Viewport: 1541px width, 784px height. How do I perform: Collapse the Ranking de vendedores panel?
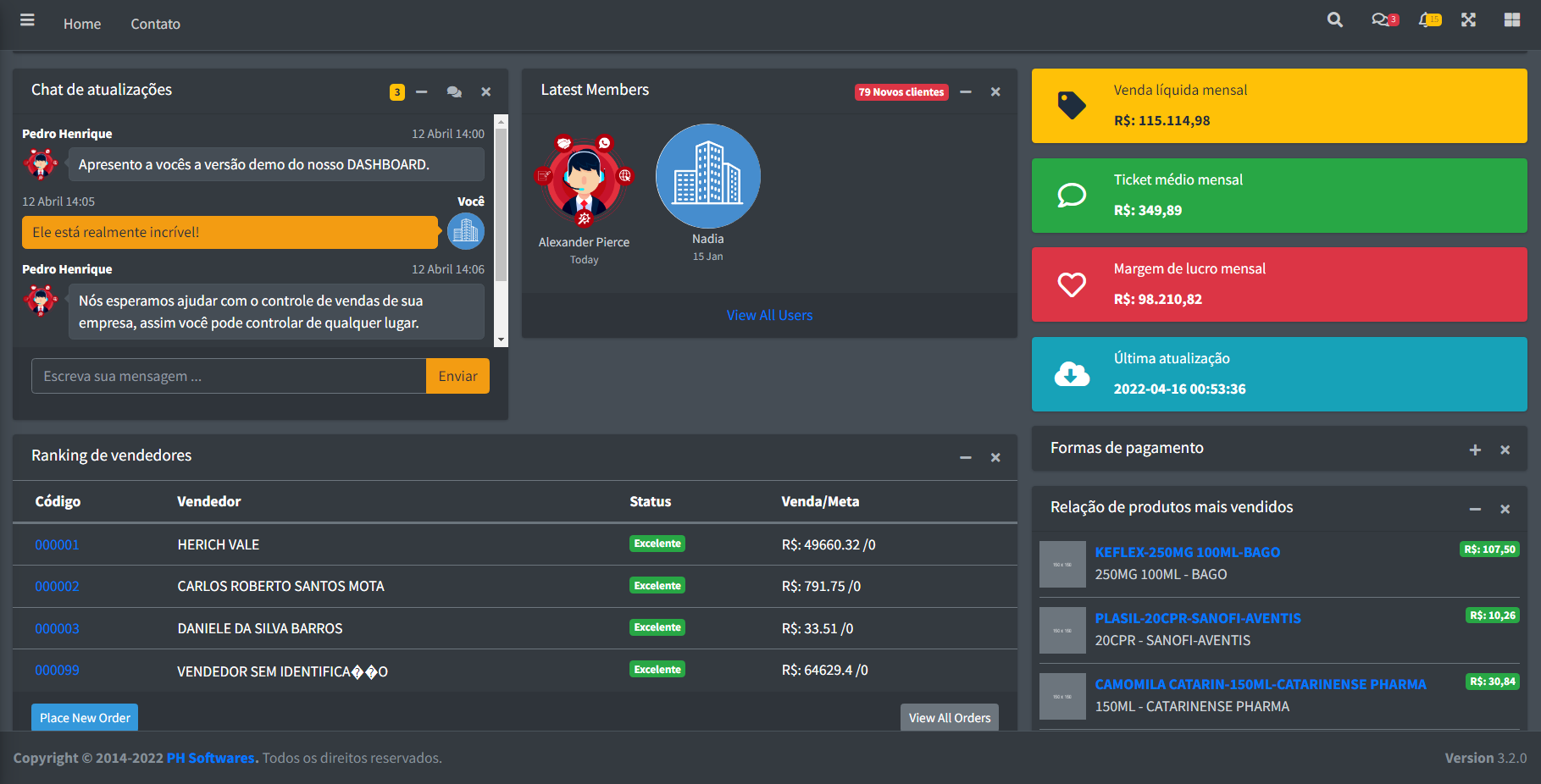(x=965, y=458)
